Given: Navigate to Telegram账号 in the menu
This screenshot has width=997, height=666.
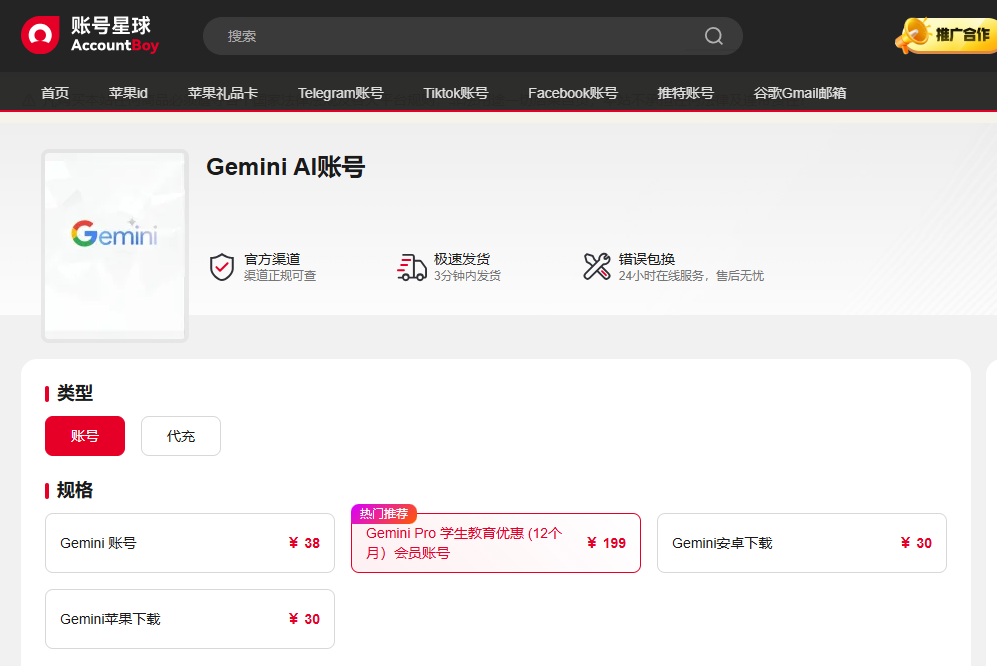Looking at the screenshot, I should tap(340, 92).
